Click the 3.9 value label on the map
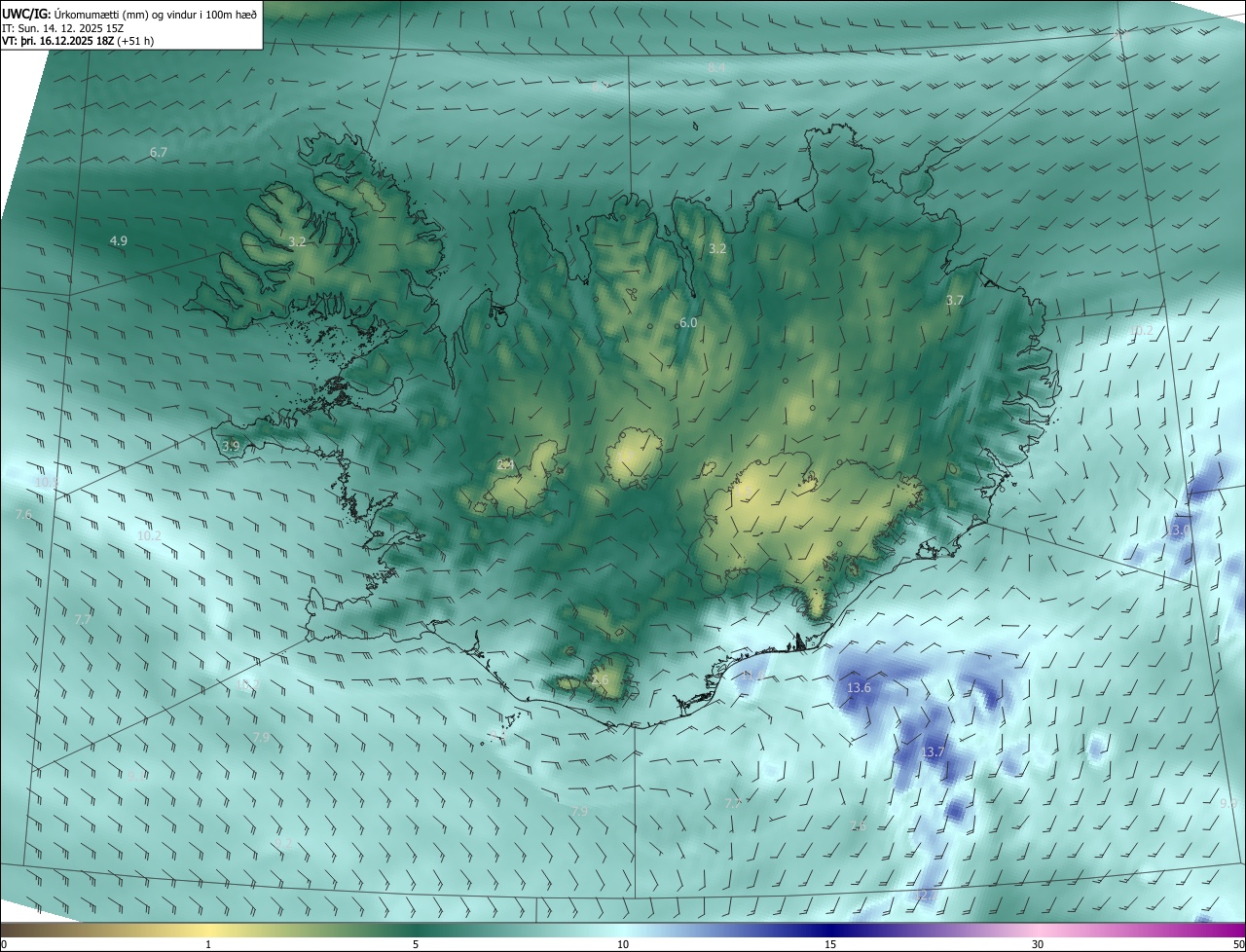The height and width of the screenshot is (952, 1246). (231, 446)
